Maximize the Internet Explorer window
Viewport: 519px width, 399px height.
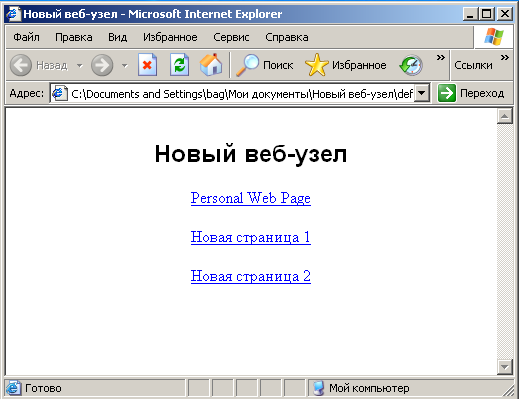[487, 14]
